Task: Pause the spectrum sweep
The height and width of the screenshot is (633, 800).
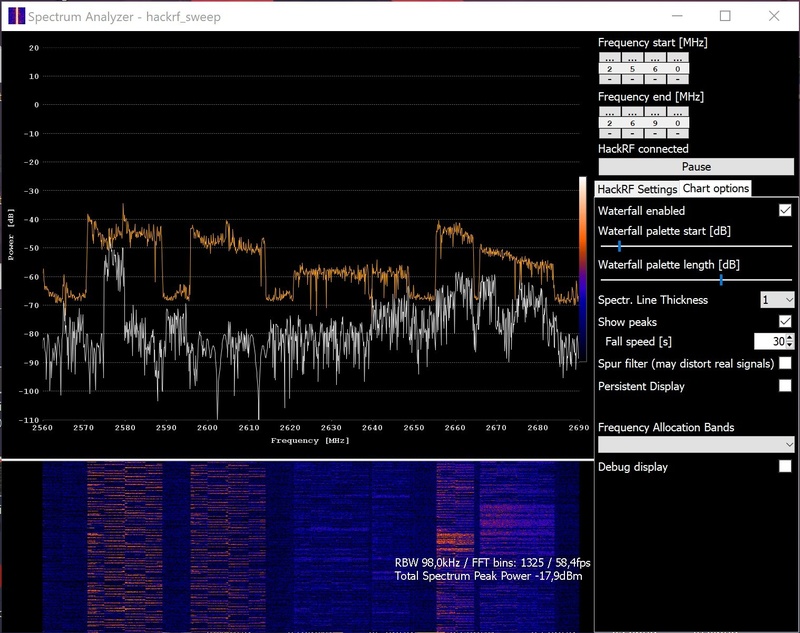Action: [696, 166]
